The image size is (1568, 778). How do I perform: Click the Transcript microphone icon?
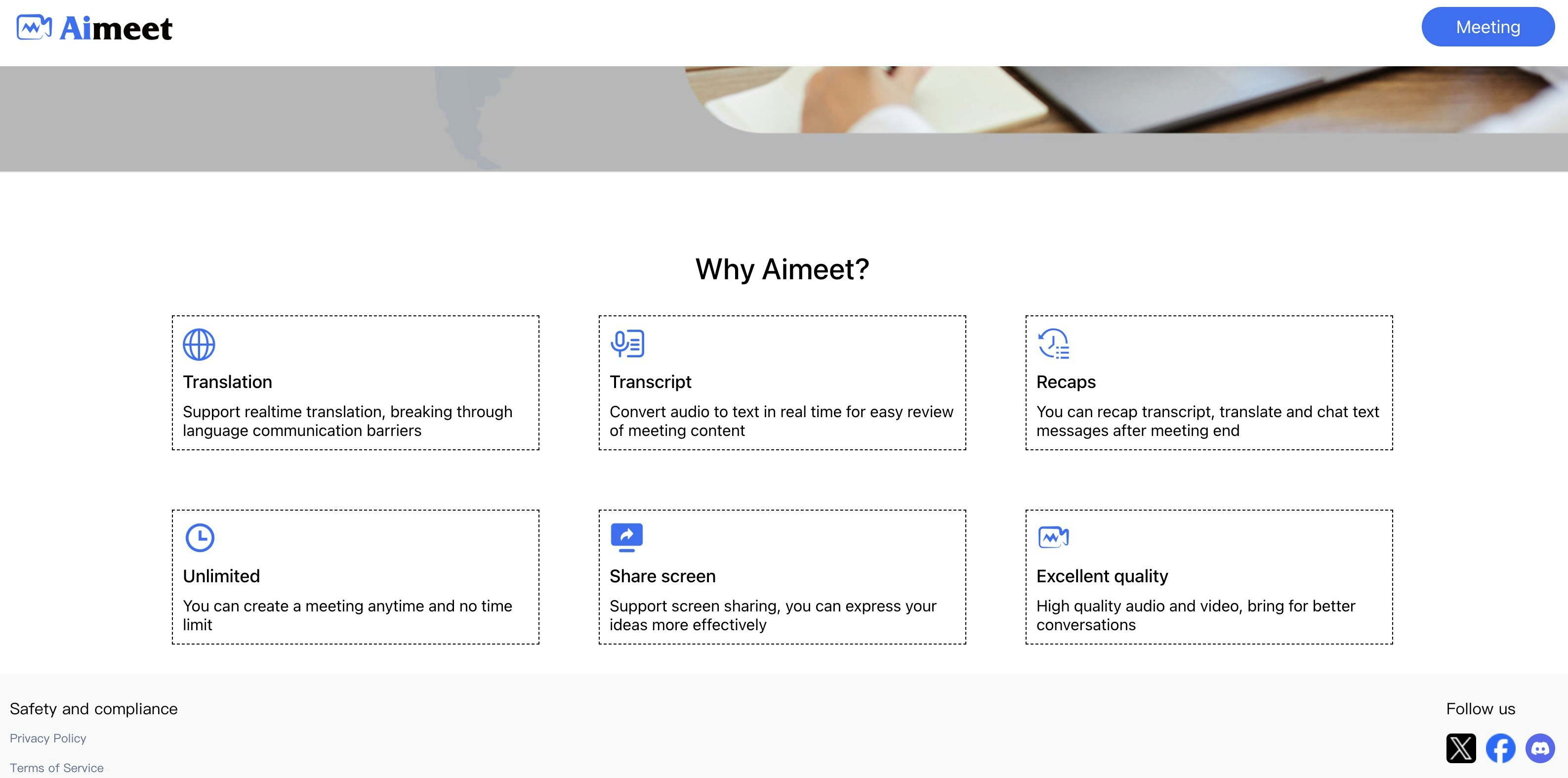pyautogui.click(x=627, y=344)
